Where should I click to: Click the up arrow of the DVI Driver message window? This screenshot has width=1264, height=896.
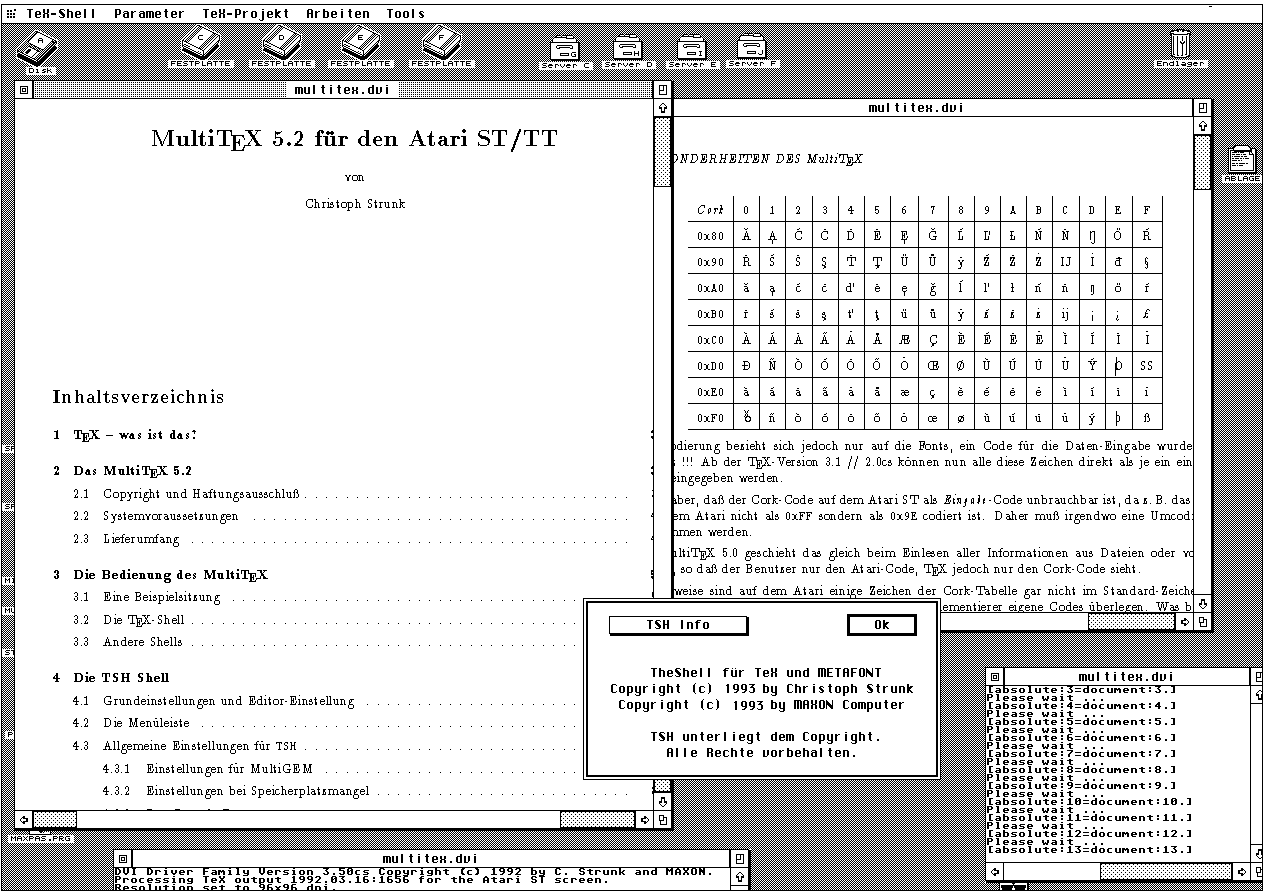(x=739, y=875)
